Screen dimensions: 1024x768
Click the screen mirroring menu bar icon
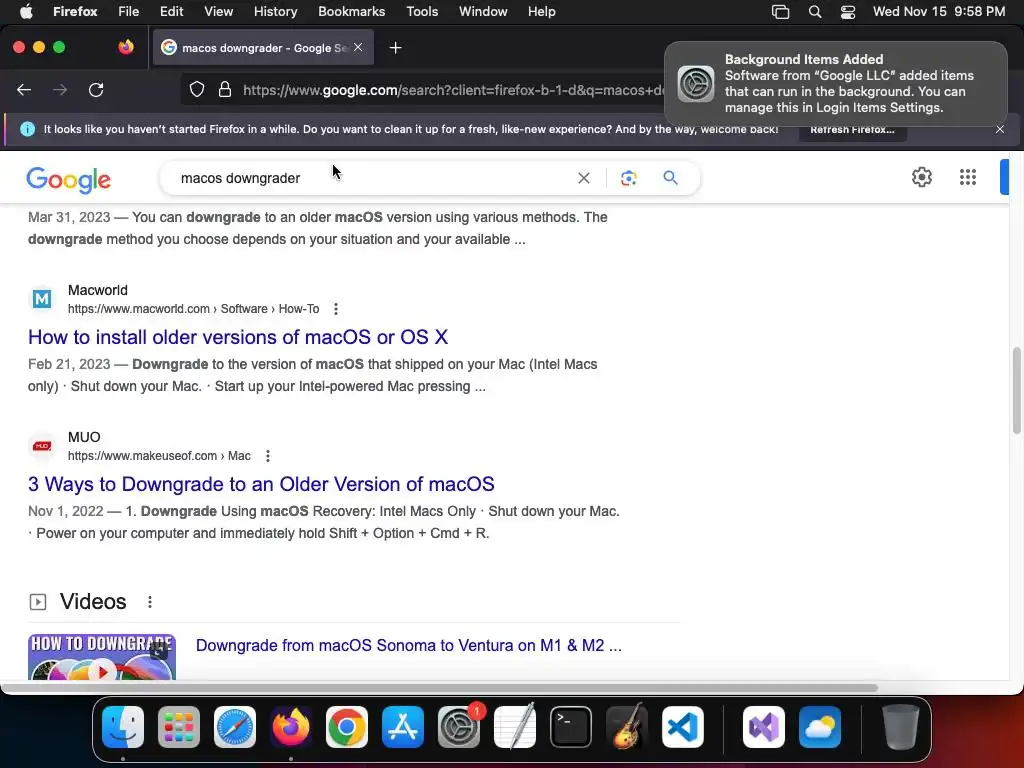[780, 12]
